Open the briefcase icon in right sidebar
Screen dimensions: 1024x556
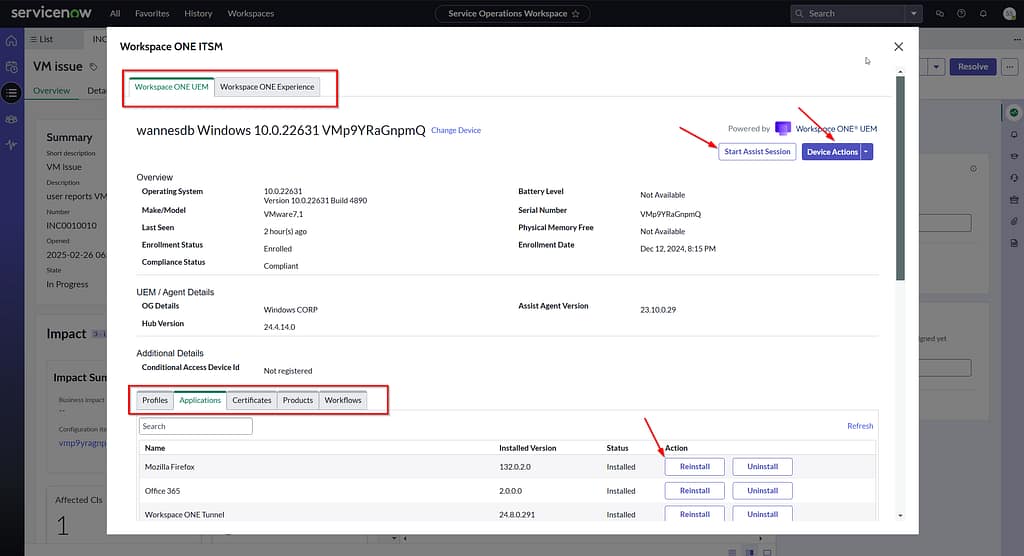click(1014, 199)
